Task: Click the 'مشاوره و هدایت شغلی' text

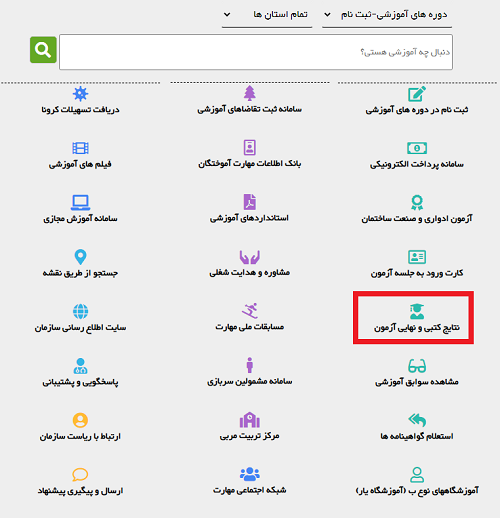Action: [x=250, y=272]
